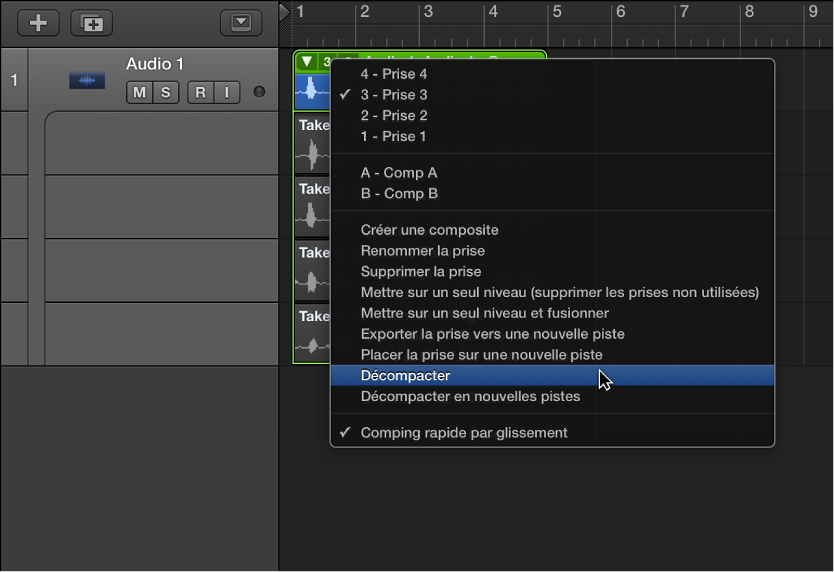Solo the Audio 1 track
Screen dimensions: 834x572
tap(165, 93)
